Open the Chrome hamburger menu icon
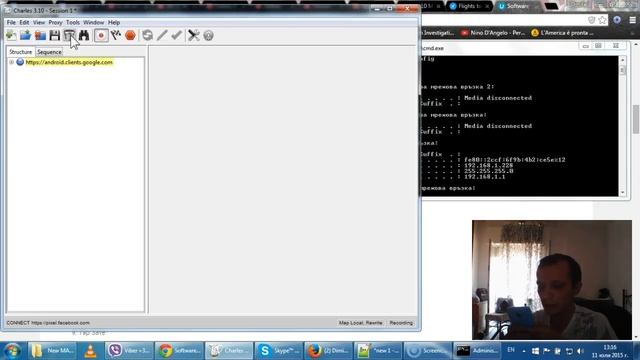Screen dimensions: 640x360 click(632, 20)
